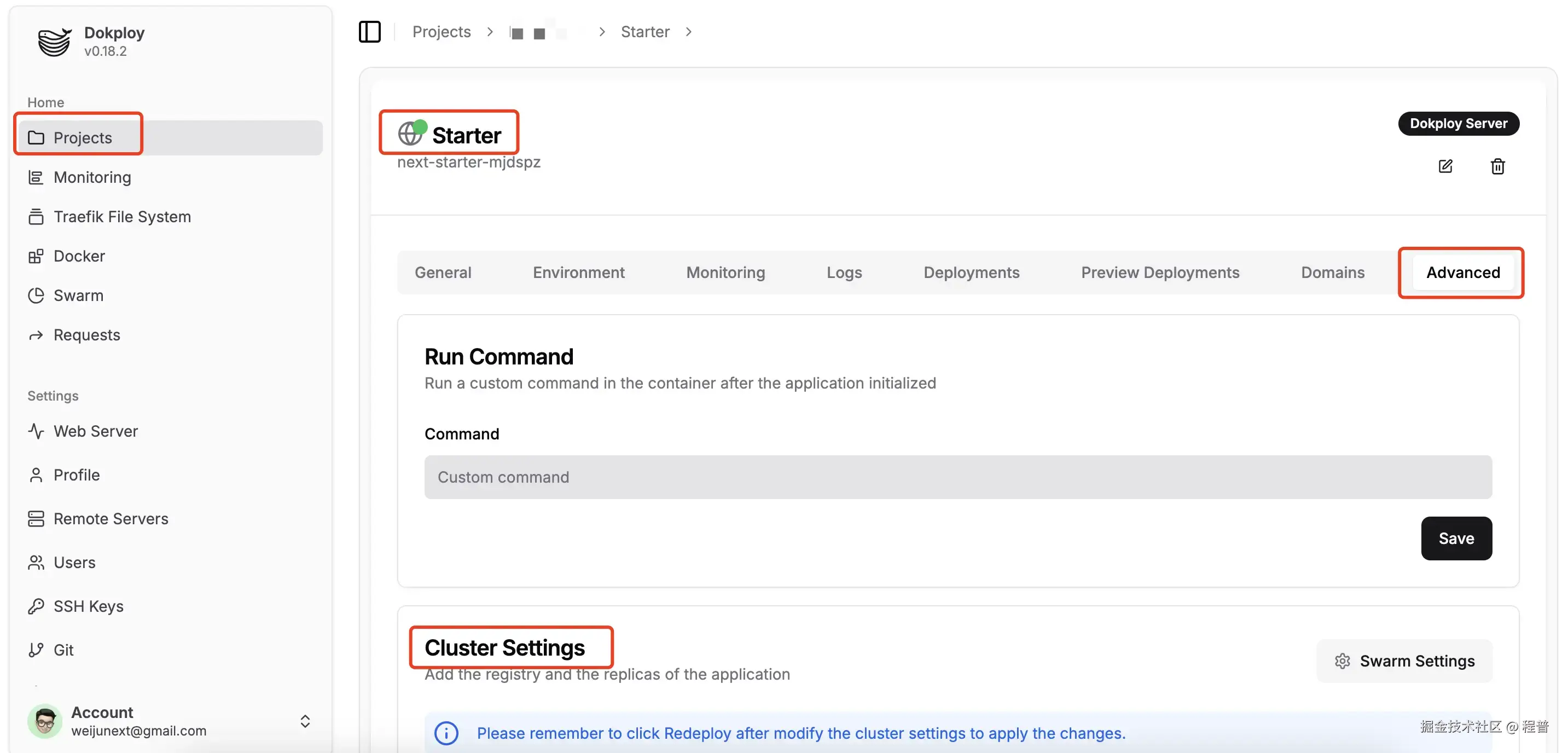Click the edit pencil icon for Starter
The width and height of the screenshot is (1568, 753).
[1445, 166]
